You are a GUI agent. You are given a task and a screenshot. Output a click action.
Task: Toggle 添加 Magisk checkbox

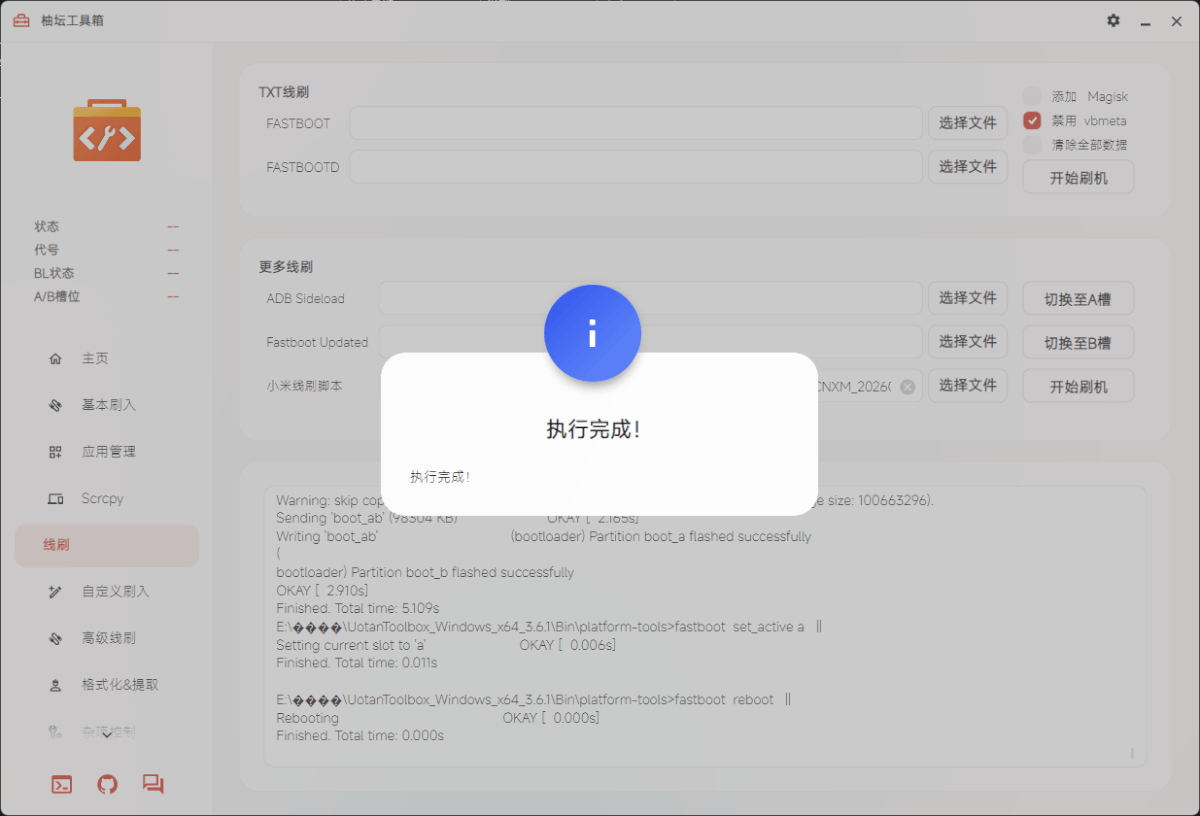[x=1032, y=96]
